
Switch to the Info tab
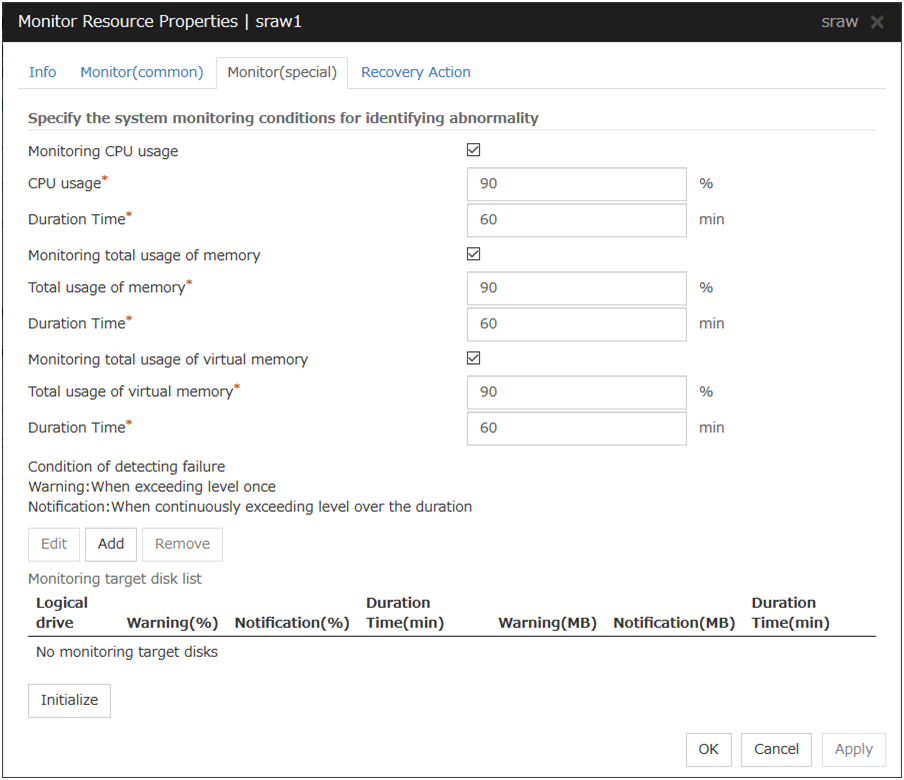coord(43,72)
